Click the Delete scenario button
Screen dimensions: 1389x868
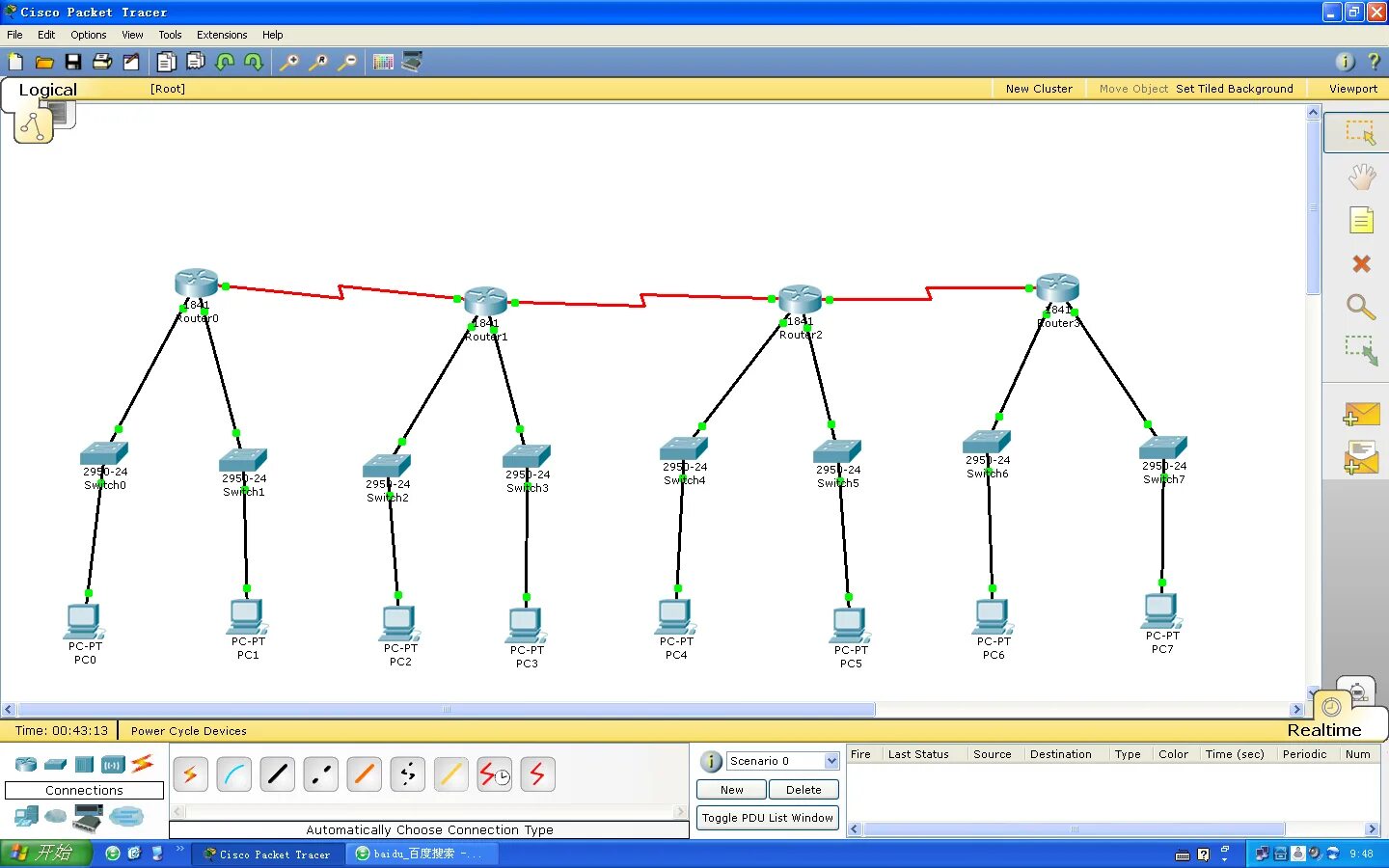pos(803,790)
